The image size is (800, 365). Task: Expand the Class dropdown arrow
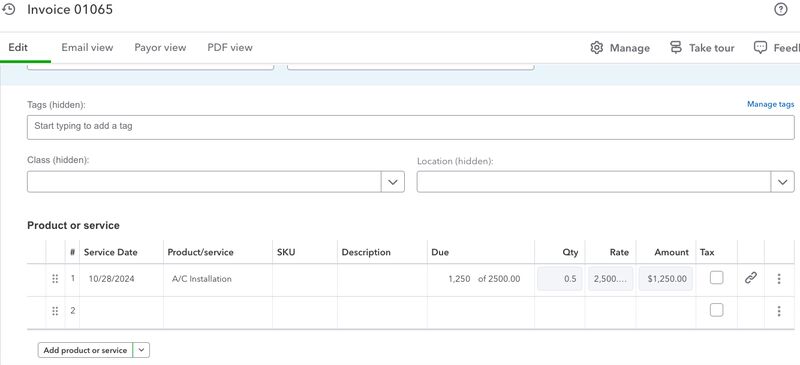392,182
